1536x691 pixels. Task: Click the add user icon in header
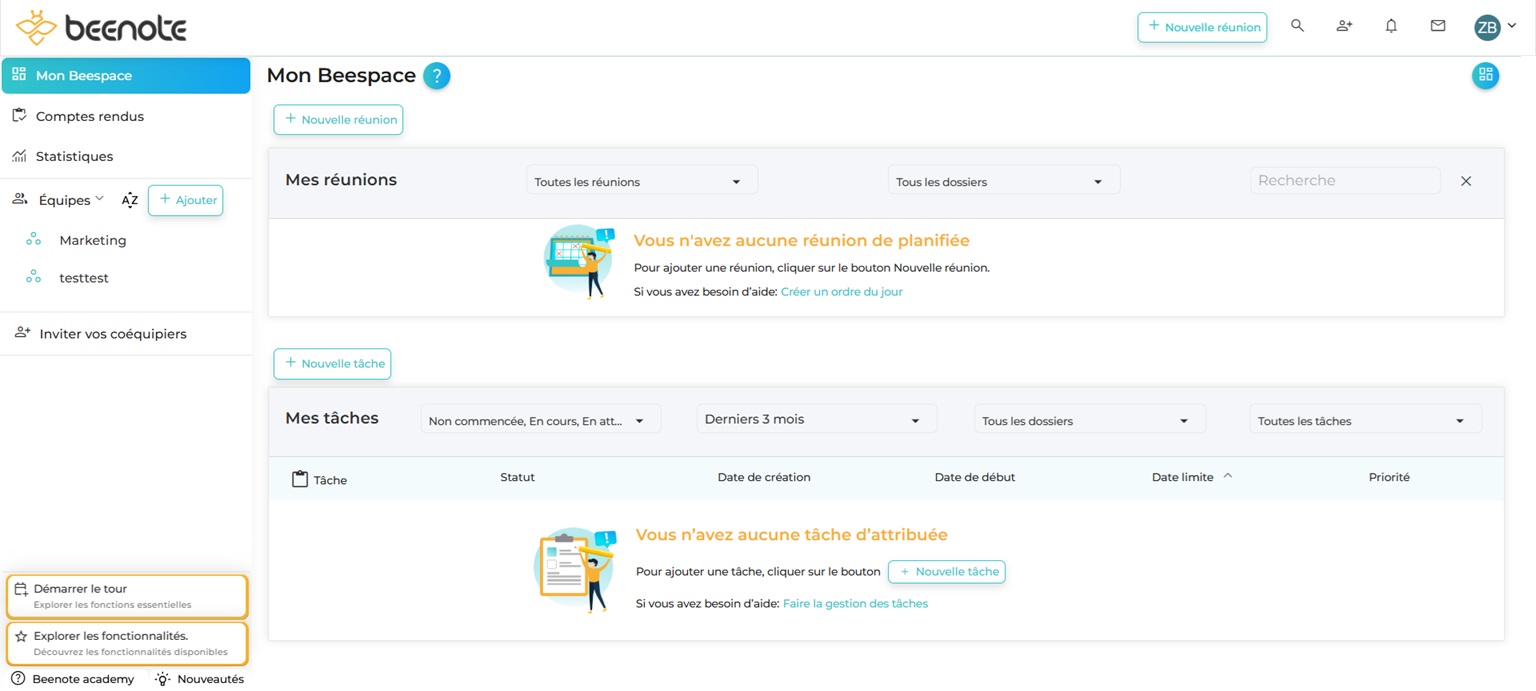click(x=1344, y=26)
